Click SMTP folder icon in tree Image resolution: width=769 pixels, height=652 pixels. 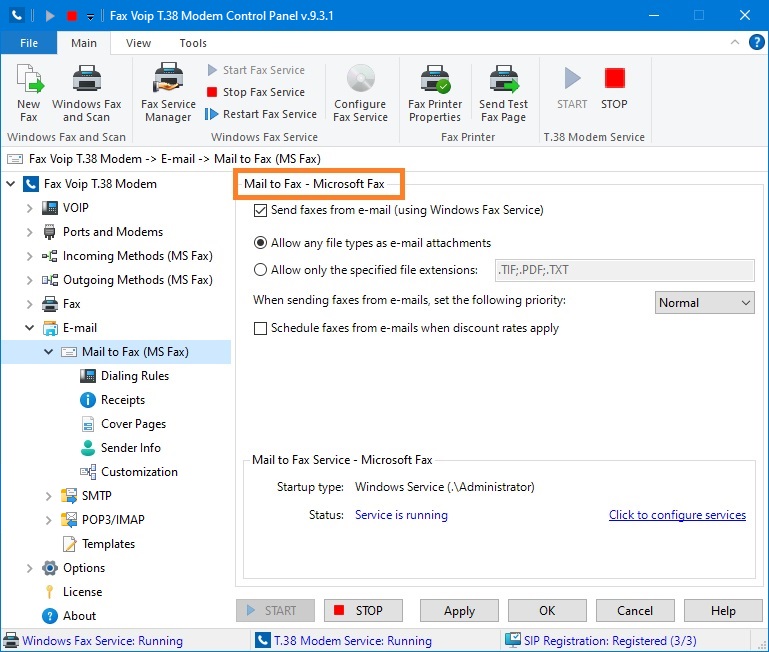pyautogui.click(x=69, y=496)
